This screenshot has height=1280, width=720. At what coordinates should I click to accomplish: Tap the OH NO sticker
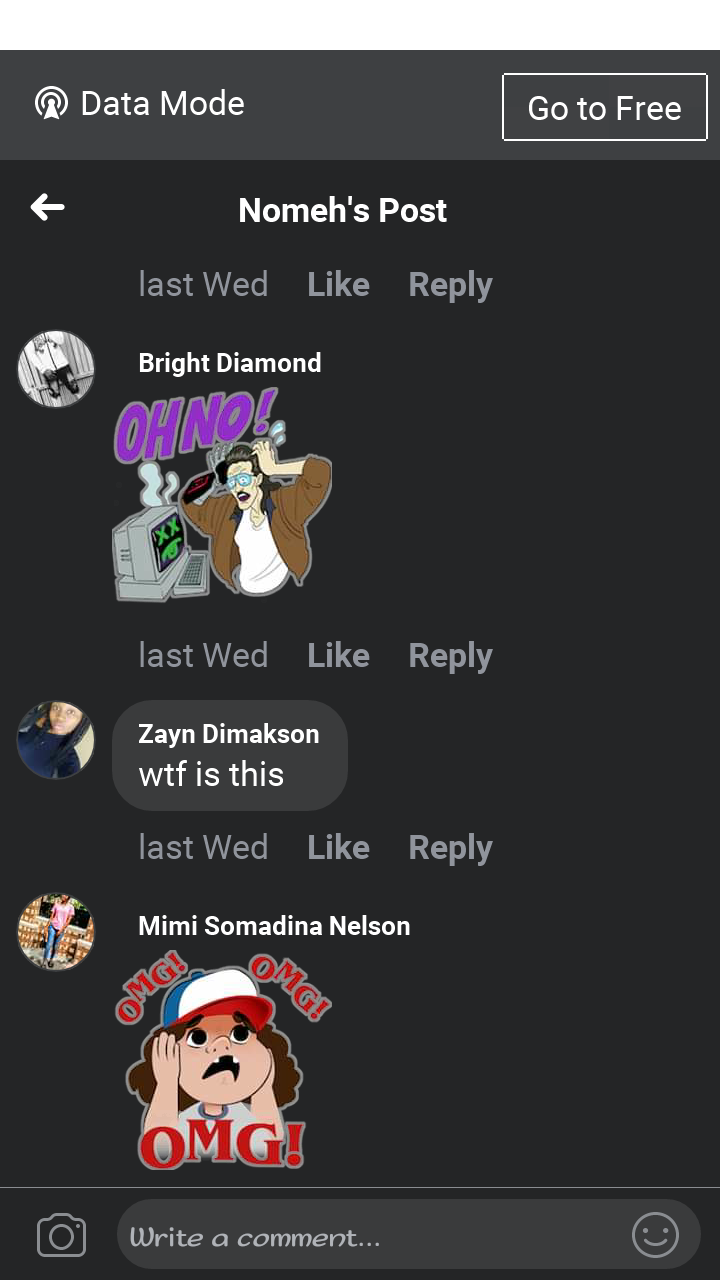[222, 495]
